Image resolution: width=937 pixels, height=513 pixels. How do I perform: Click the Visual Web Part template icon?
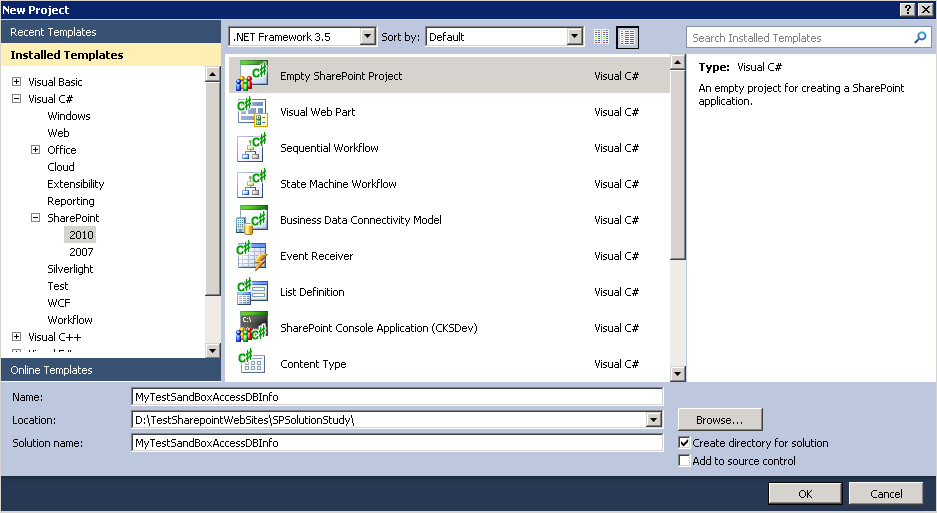coord(252,112)
